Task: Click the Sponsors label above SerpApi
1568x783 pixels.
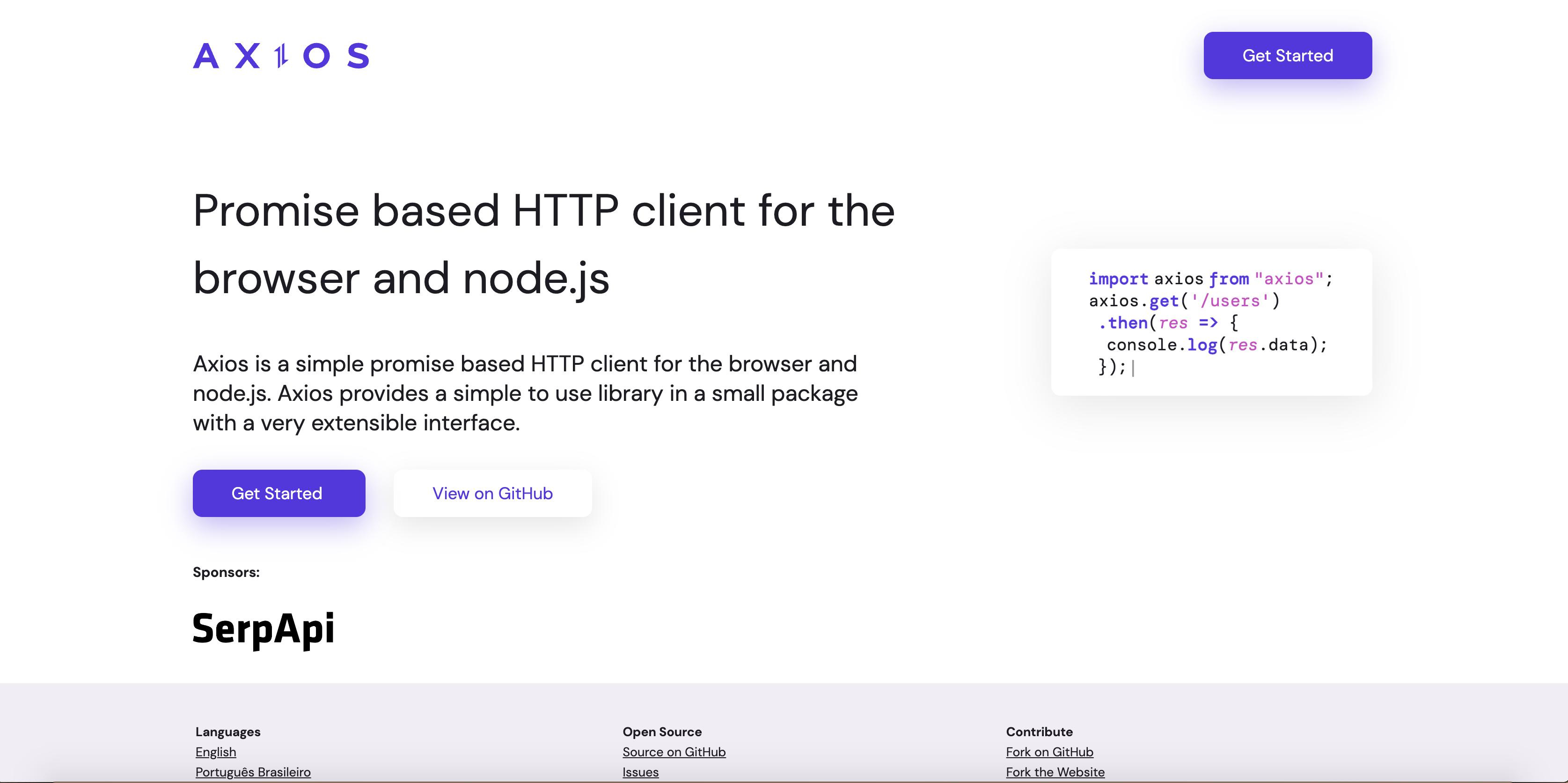Action: (x=226, y=572)
